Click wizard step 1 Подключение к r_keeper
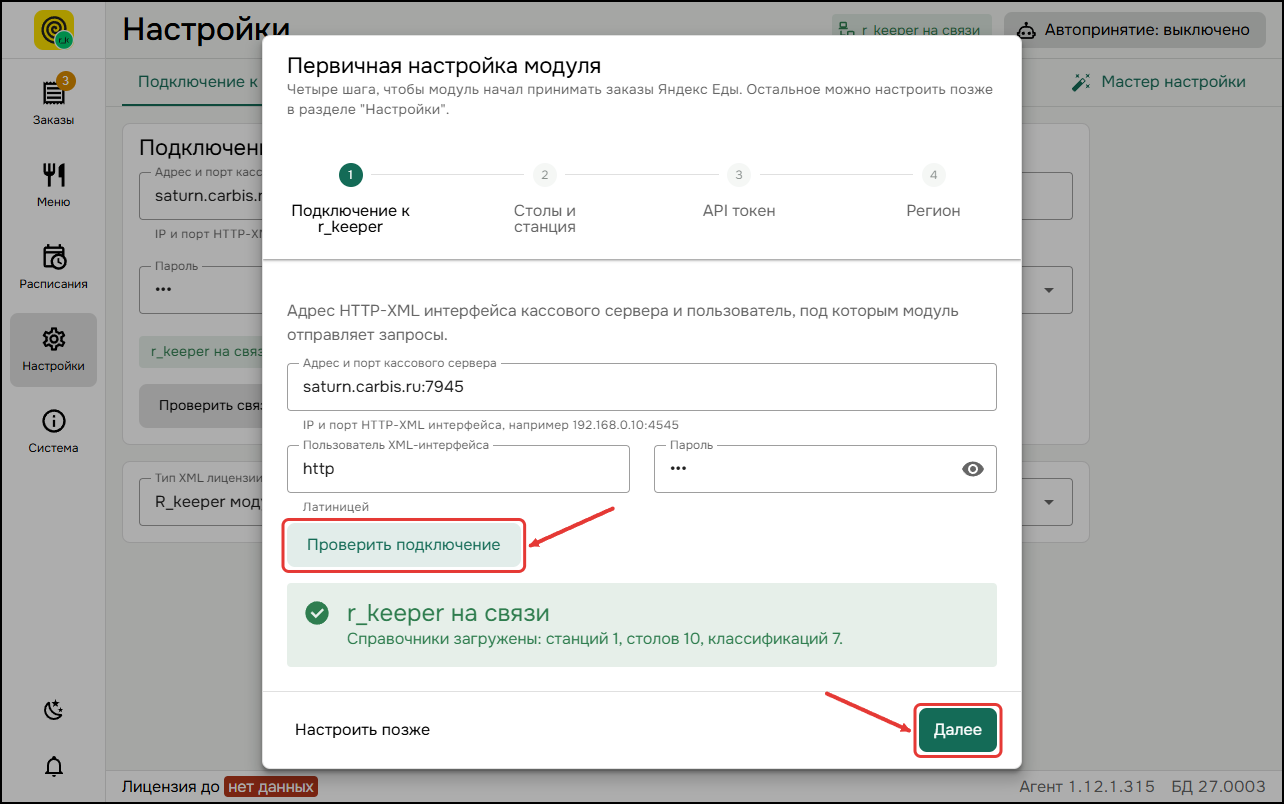The height and width of the screenshot is (804, 1284). pyautogui.click(x=350, y=201)
